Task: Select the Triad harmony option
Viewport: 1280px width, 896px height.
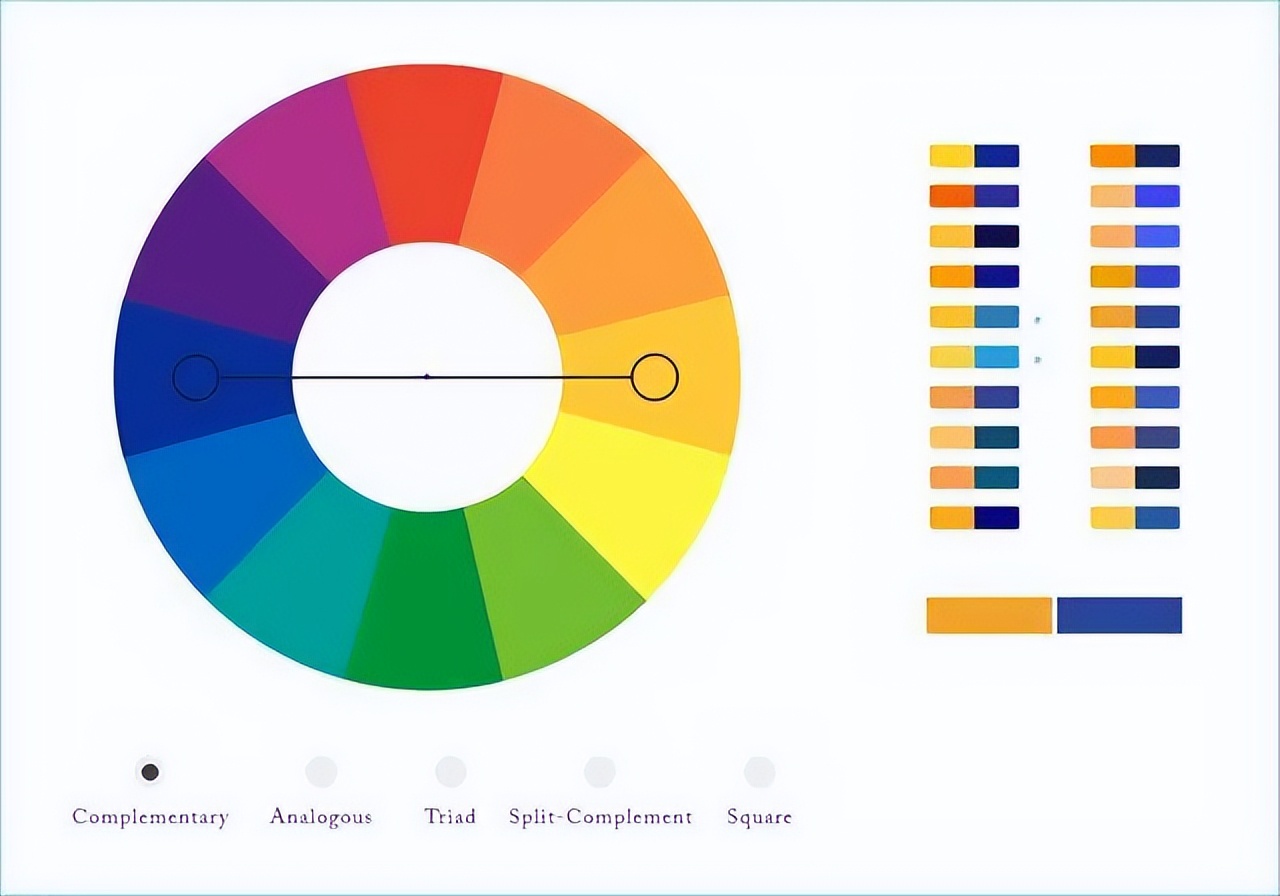Action: (x=450, y=770)
